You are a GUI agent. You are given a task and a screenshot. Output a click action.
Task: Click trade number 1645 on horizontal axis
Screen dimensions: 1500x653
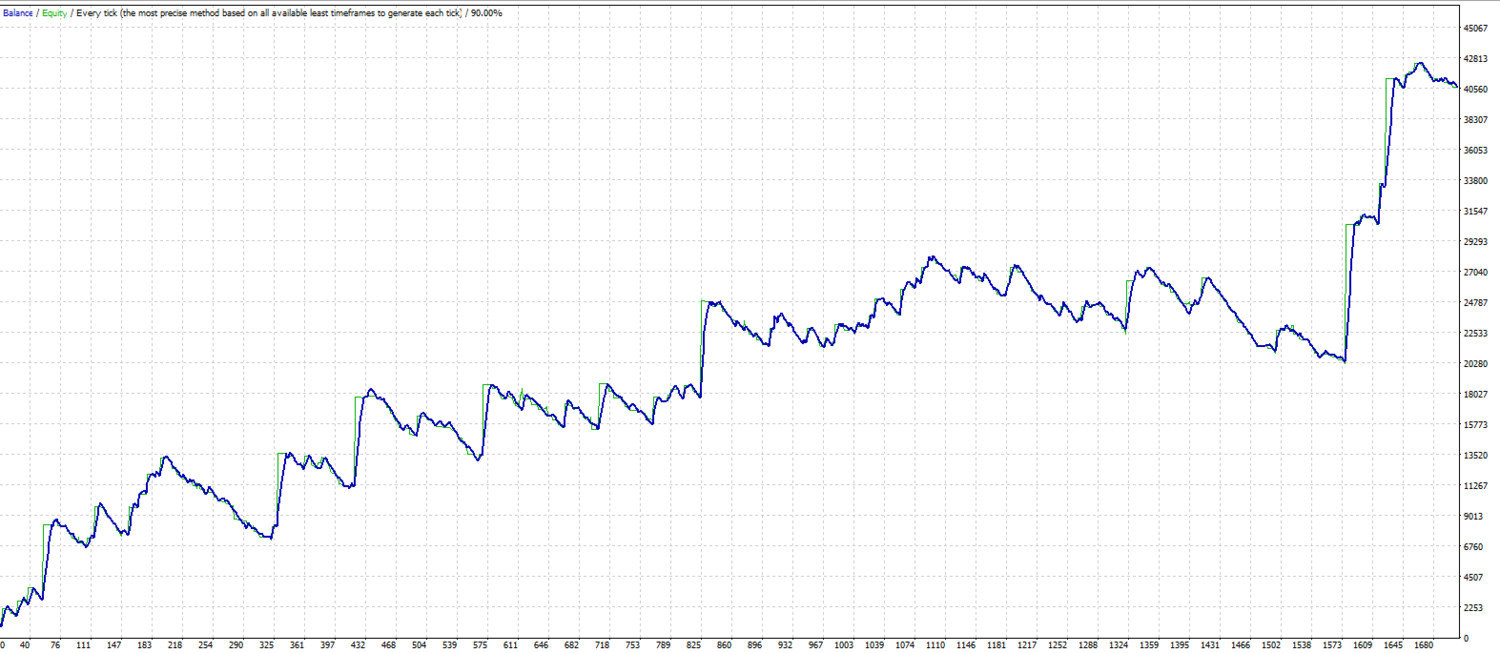(1394, 646)
